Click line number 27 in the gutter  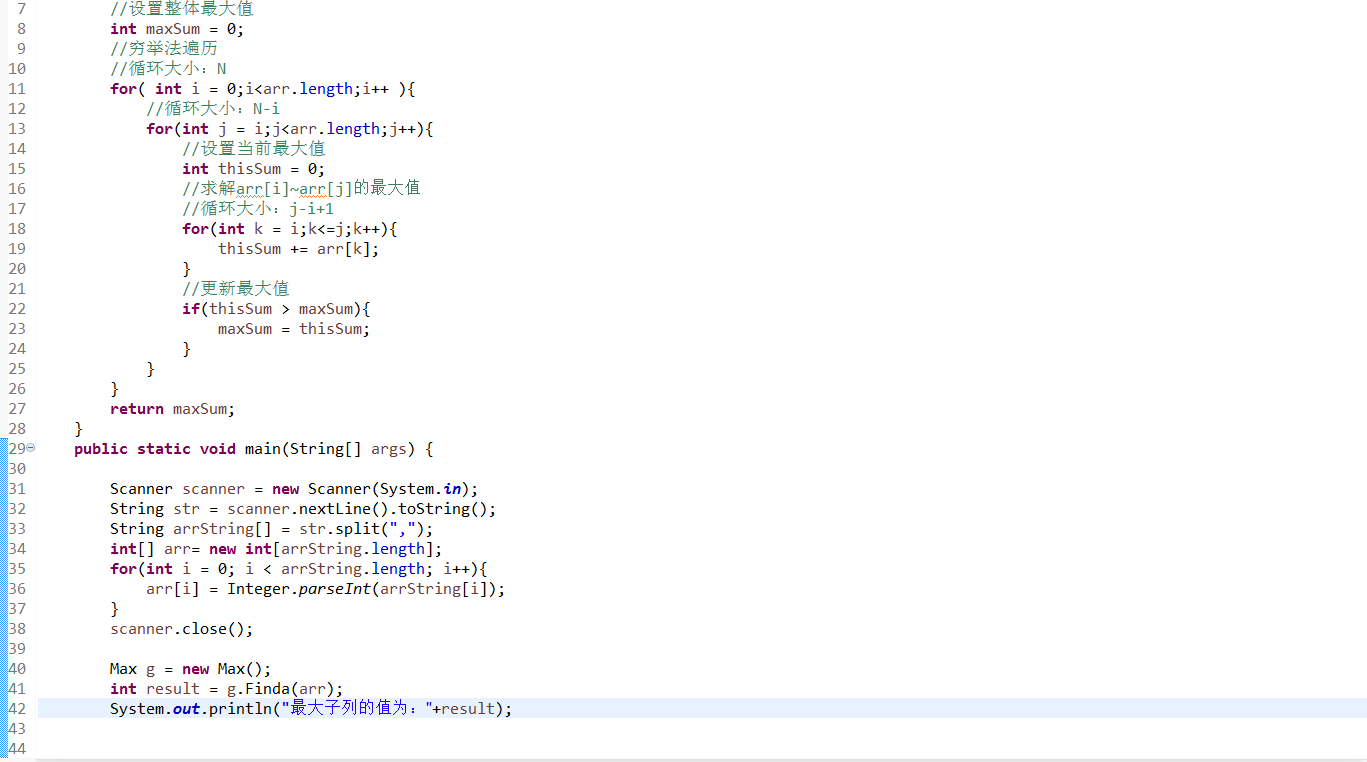[x=17, y=409]
